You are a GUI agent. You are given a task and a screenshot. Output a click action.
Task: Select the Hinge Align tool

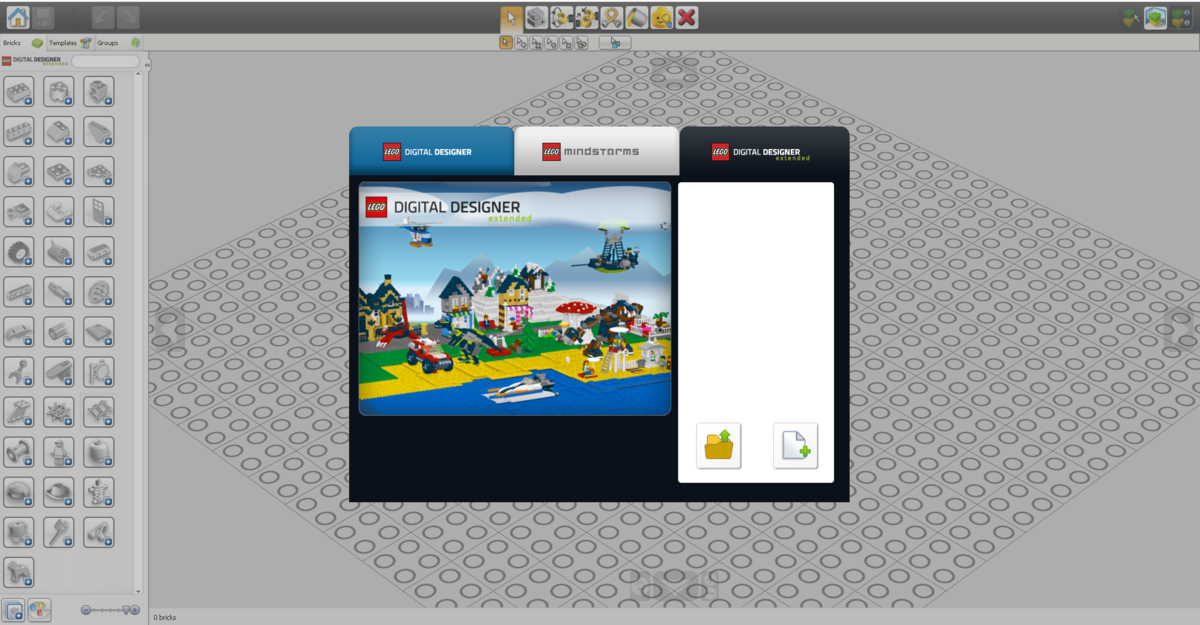pyautogui.click(x=587, y=17)
